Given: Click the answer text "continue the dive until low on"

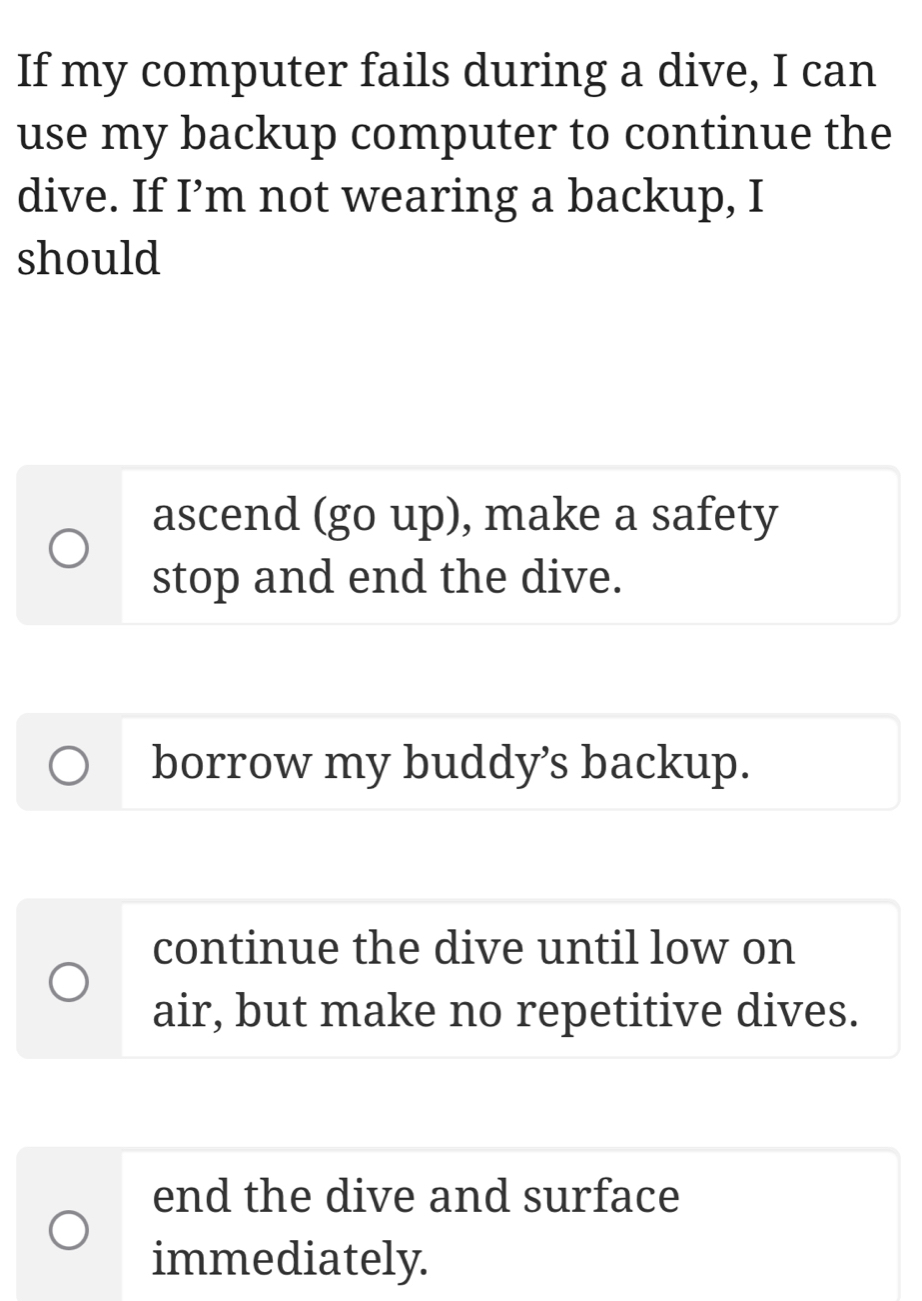Looking at the screenshot, I should [x=475, y=948].
